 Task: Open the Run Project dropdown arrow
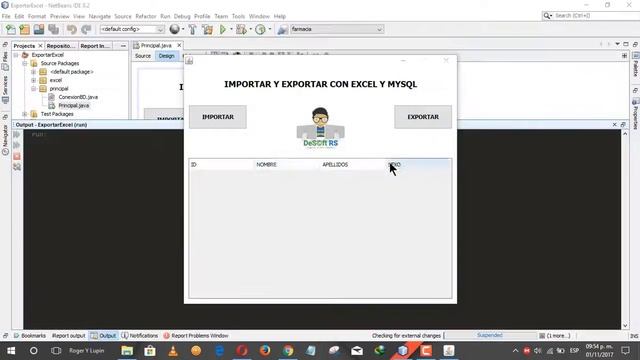(231, 29)
